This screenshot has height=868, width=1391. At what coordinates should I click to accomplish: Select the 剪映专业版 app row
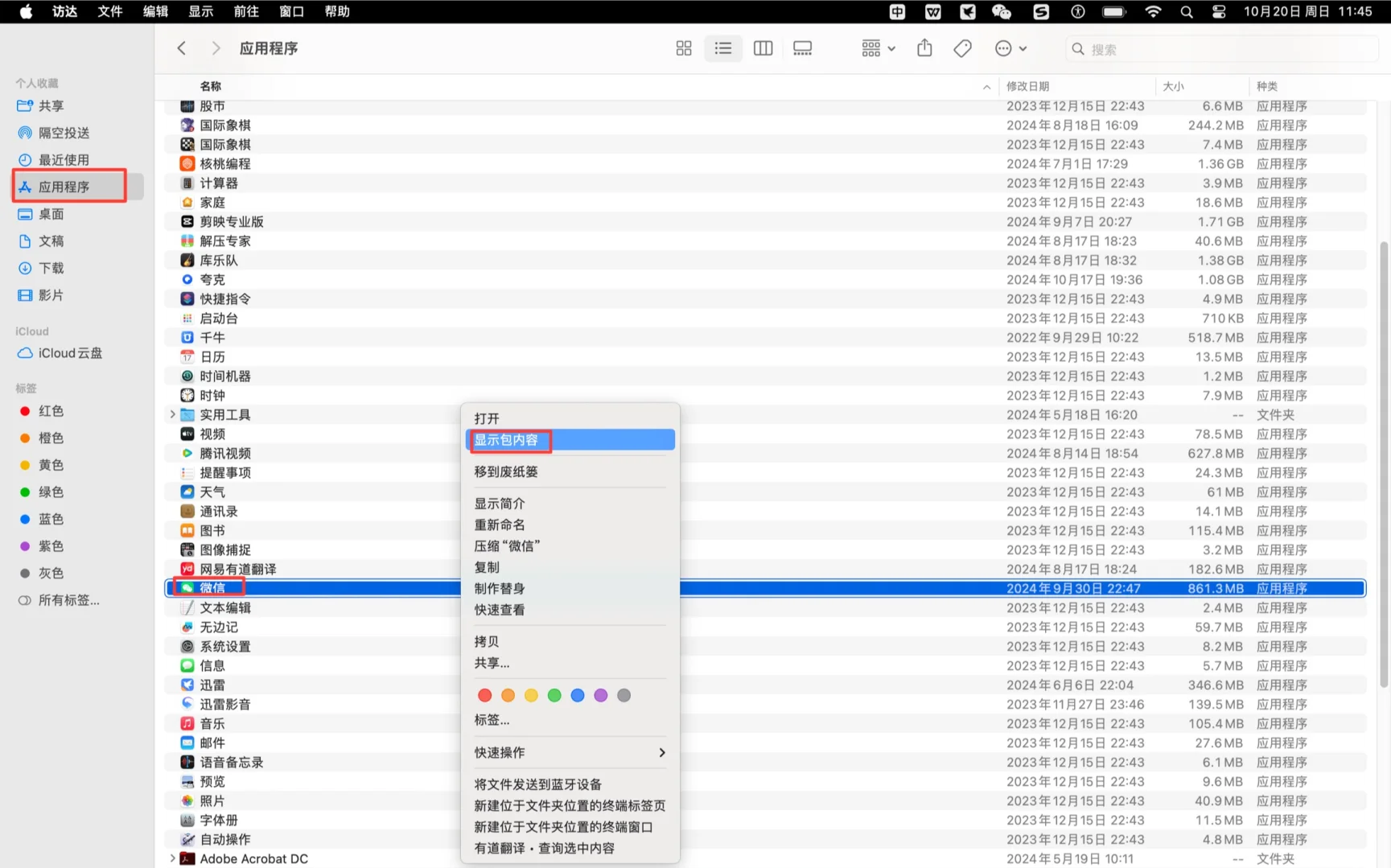[765, 221]
